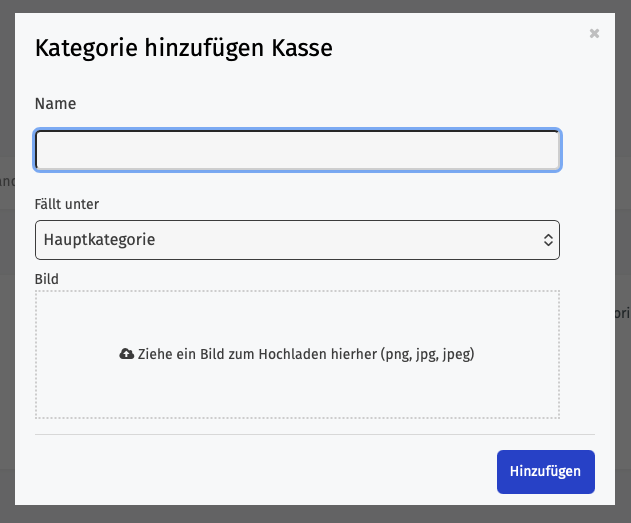Click the dialog title Kategorie hinzufügen Kasse
Screen dimensions: 631x523
(184, 48)
